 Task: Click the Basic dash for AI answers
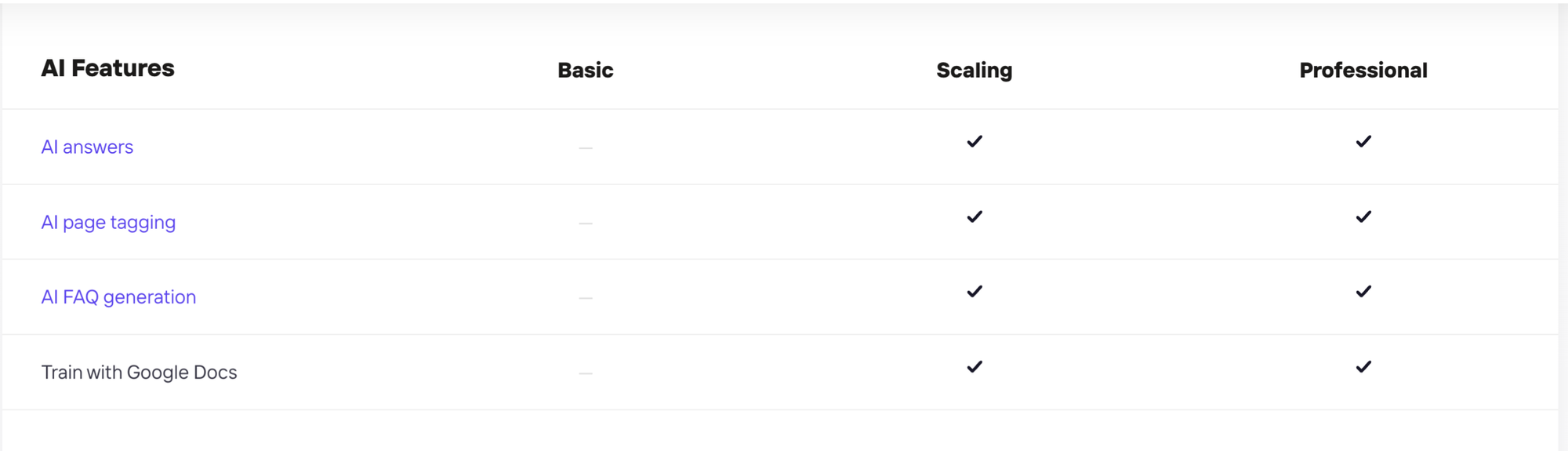pyautogui.click(x=586, y=147)
